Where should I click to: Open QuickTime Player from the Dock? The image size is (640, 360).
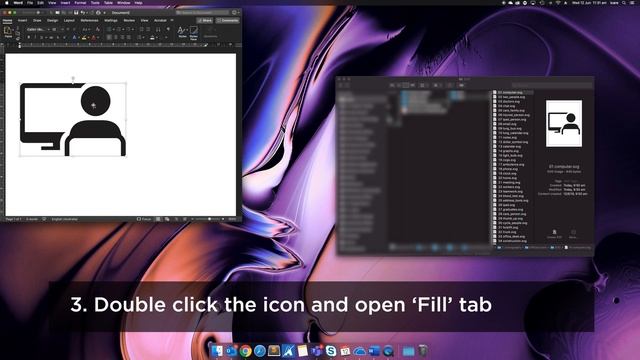coord(388,351)
